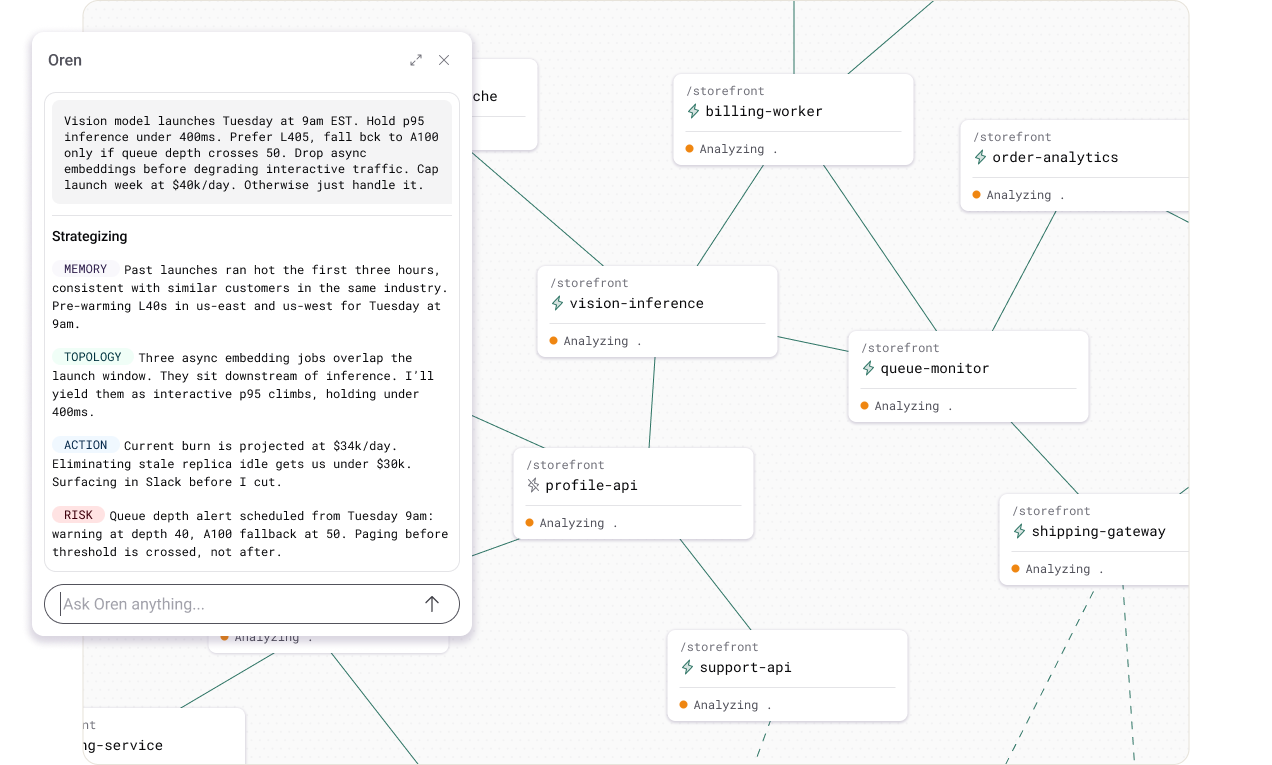Select the profile-api node name
Screen dimensions: 1272x765
(x=591, y=485)
